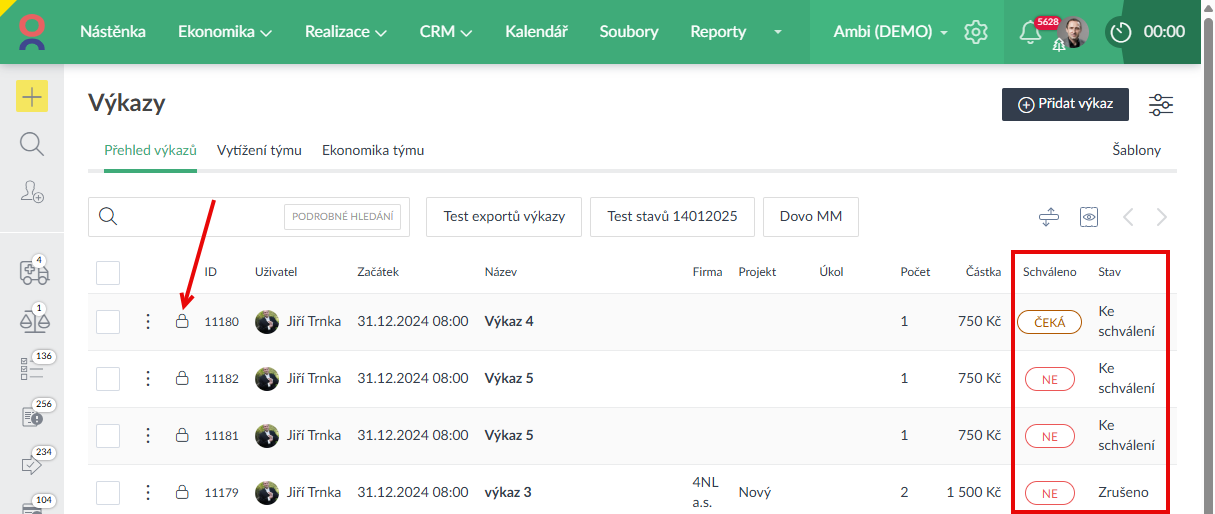Switch to Ekonomika týmu tab
The image size is (1215, 514).
pyautogui.click(x=373, y=151)
